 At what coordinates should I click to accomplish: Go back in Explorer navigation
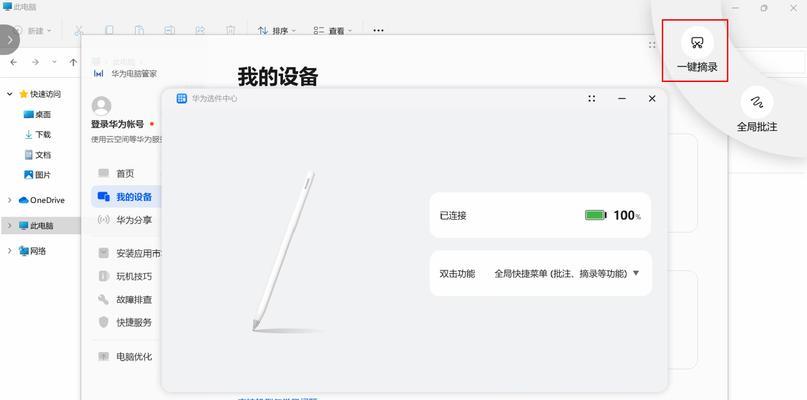pyautogui.click(x=14, y=62)
